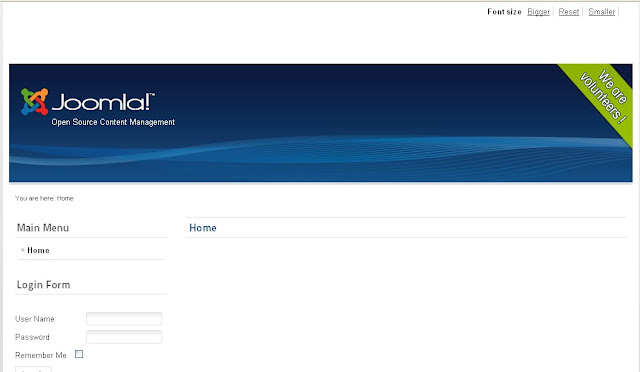Focus the User Name input field
Screen dimensions: 640x372
coord(124,319)
